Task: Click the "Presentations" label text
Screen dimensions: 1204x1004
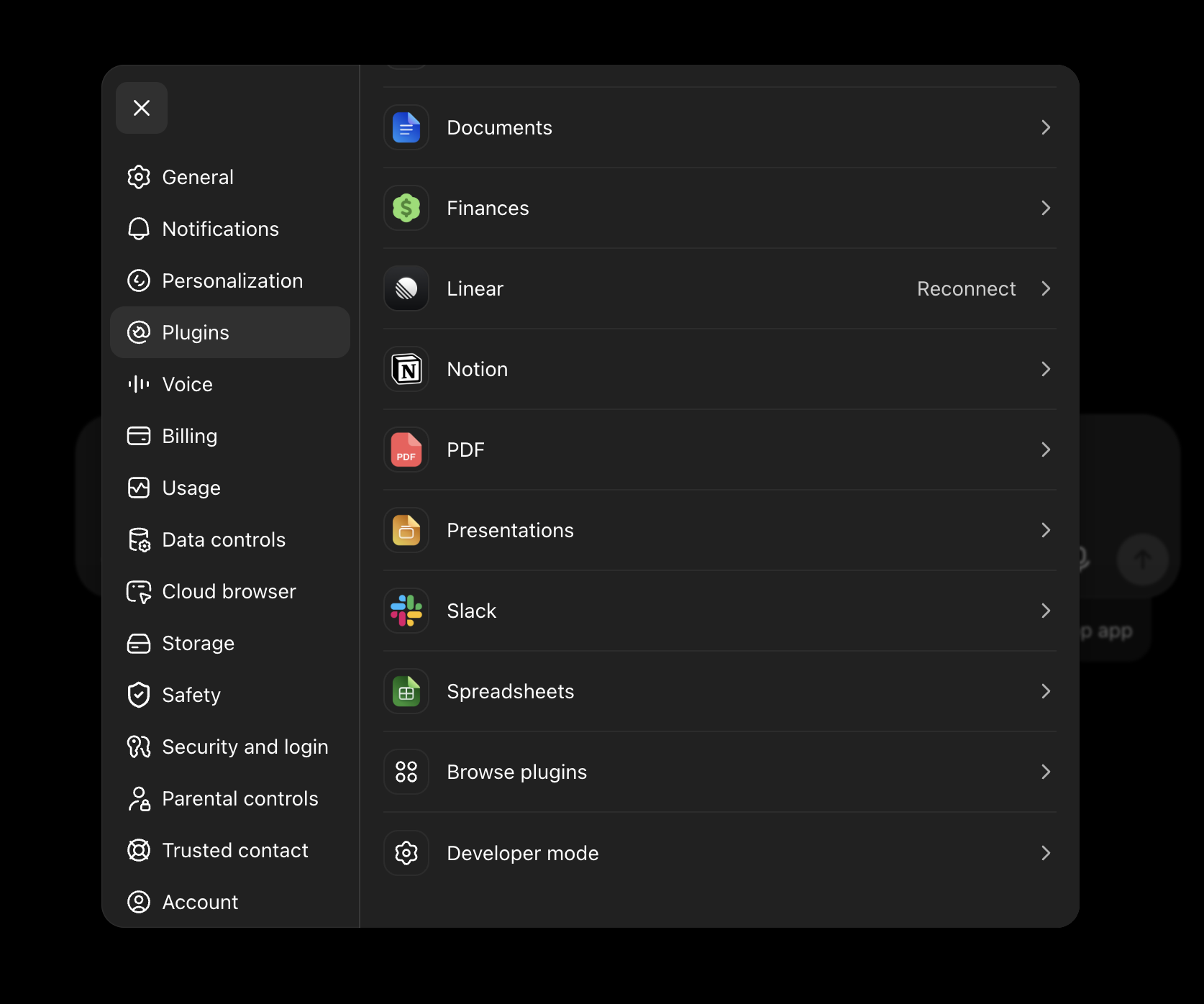Action: (x=511, y=530)
